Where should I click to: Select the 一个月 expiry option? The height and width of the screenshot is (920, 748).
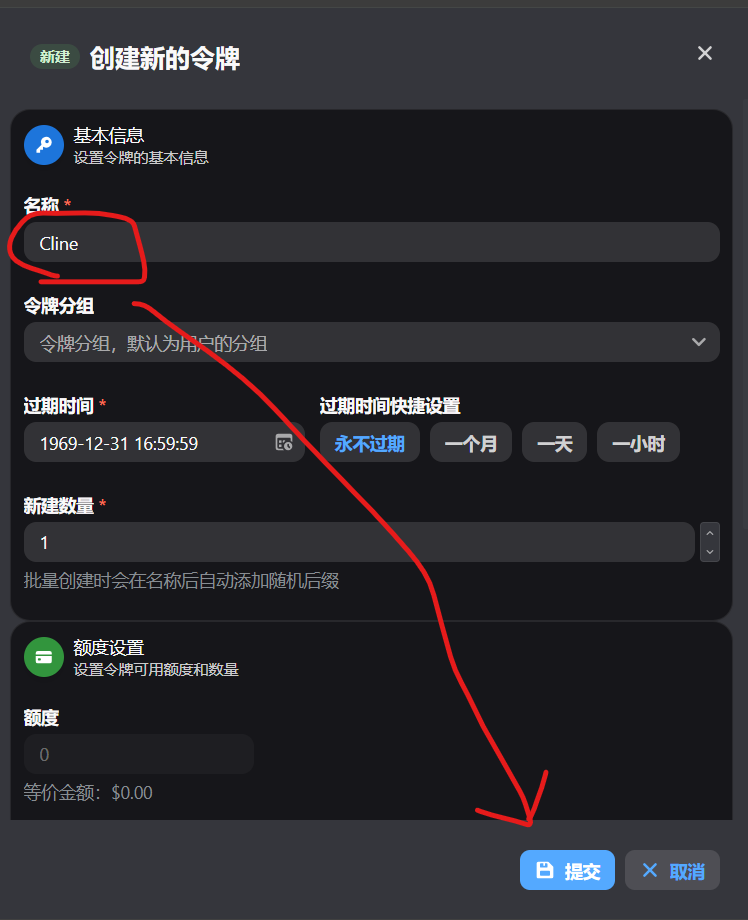point(471,442)
